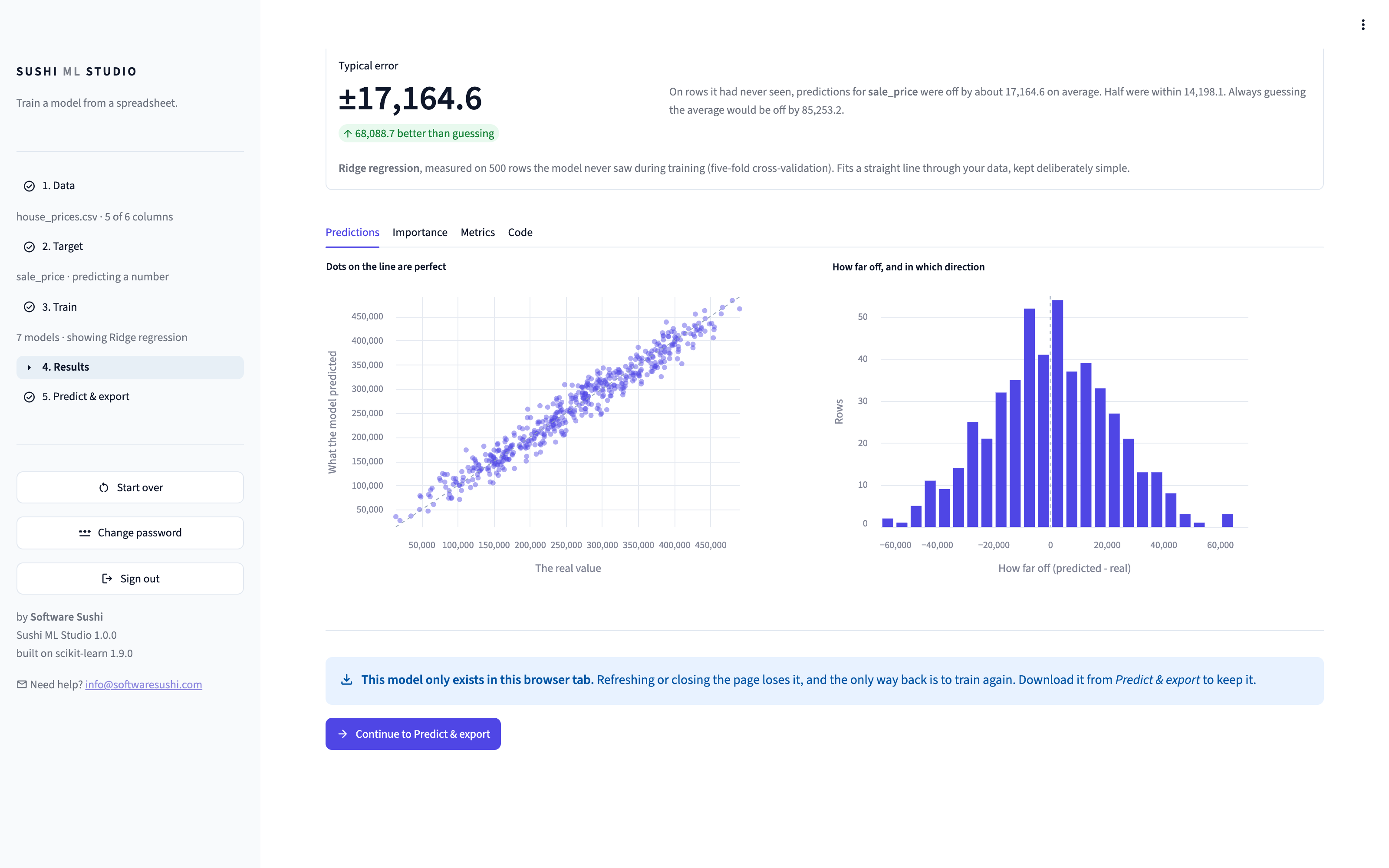Click the envelope icon beside Need help
Viewport: 1389px width, 868px height.
pos(22,684)
